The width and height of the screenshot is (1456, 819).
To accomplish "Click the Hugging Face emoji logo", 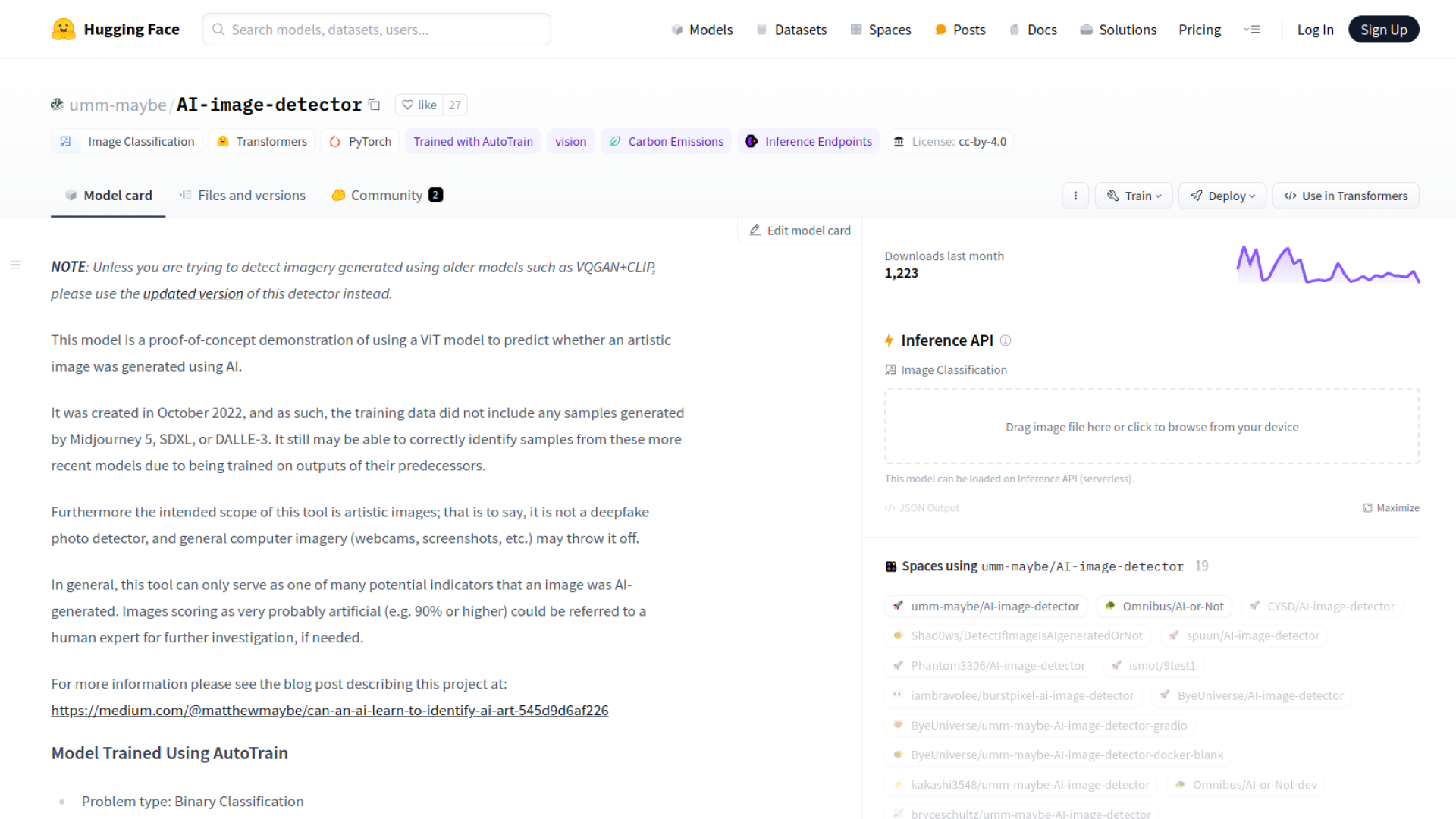I will coord(64,30).
